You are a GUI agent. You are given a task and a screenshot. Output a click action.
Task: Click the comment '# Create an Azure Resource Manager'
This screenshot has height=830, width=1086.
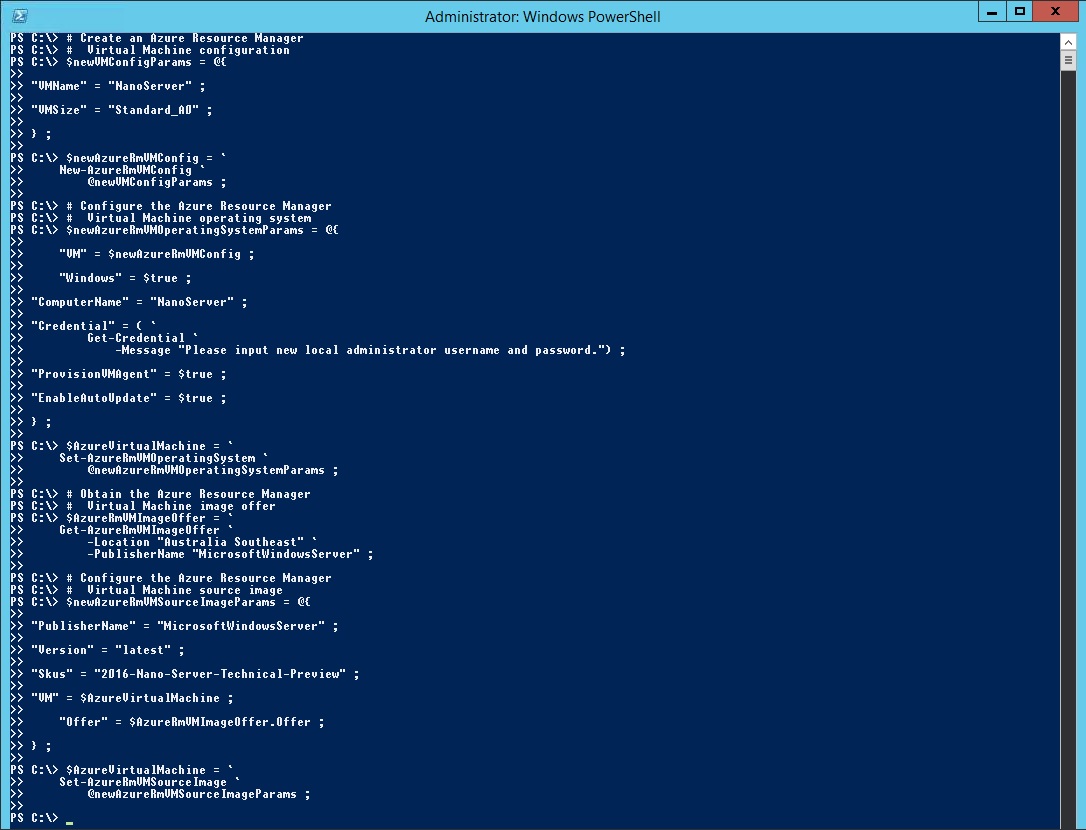(x=185, y=38)
